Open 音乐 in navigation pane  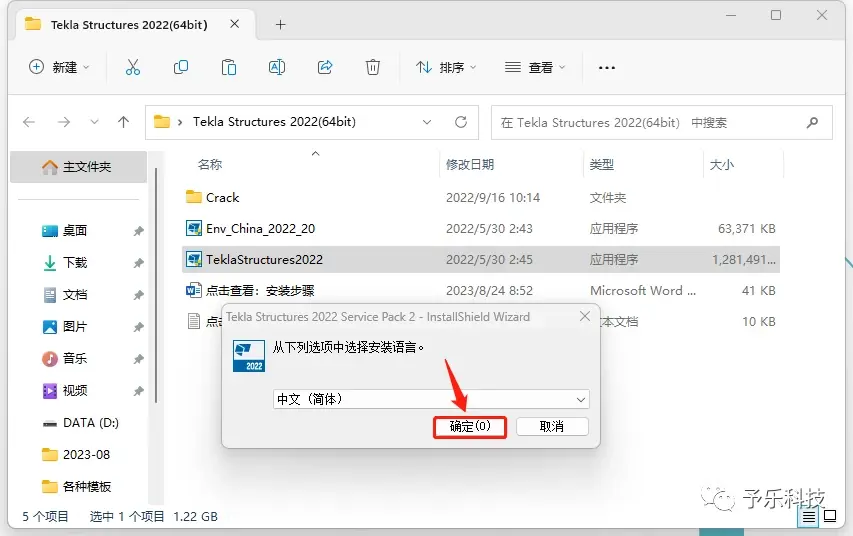tap(75, 359)
